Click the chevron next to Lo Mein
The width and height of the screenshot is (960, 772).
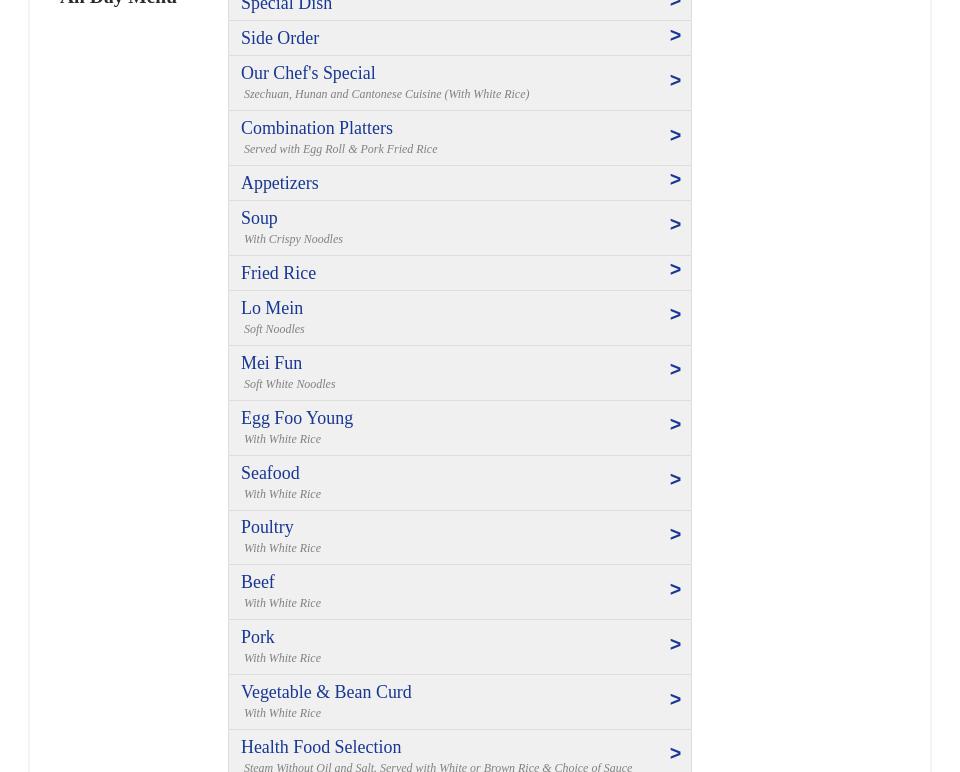click(675, 315)
